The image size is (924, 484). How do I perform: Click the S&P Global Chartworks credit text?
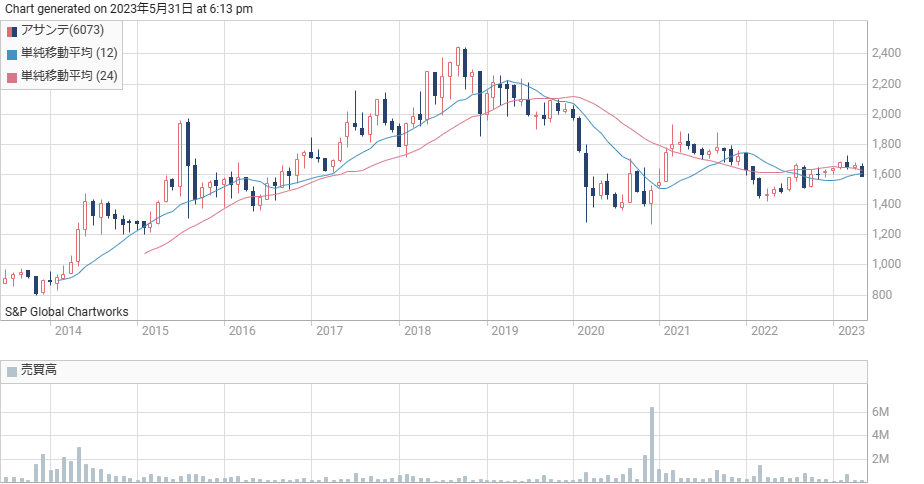coord(67,312)
